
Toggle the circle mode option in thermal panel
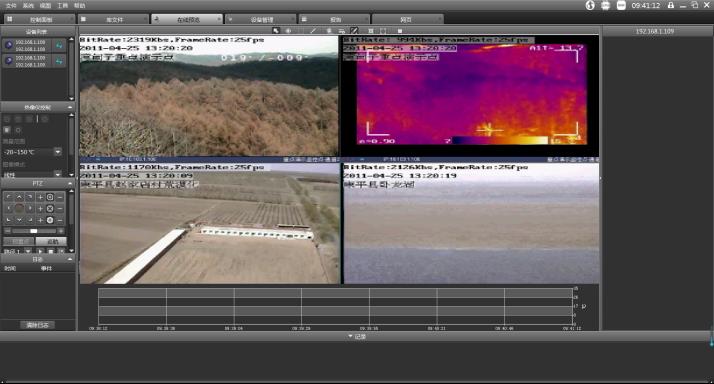point(18,130)
